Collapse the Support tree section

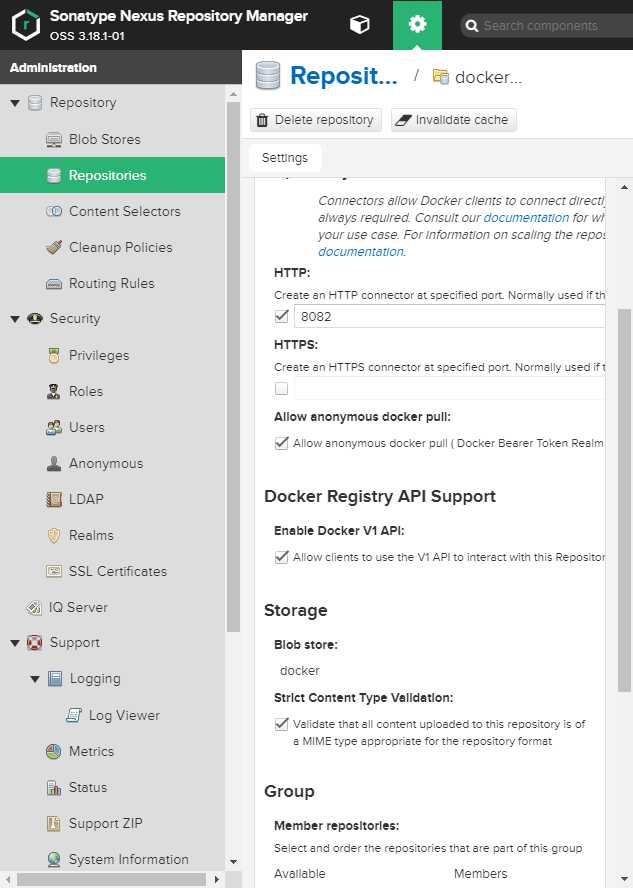(15, 643)
